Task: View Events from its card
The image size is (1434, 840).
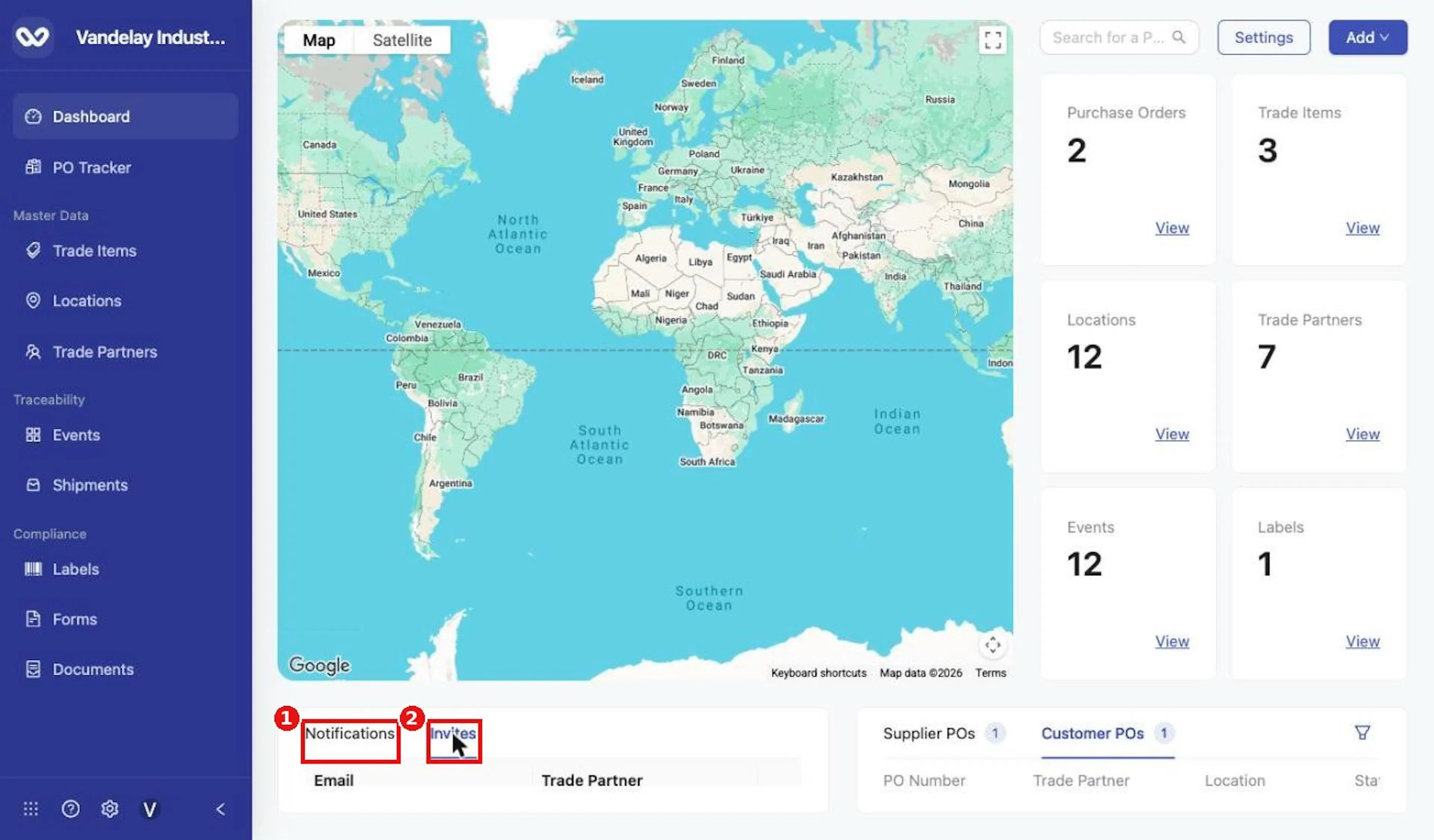Action: pos(1172,641)
